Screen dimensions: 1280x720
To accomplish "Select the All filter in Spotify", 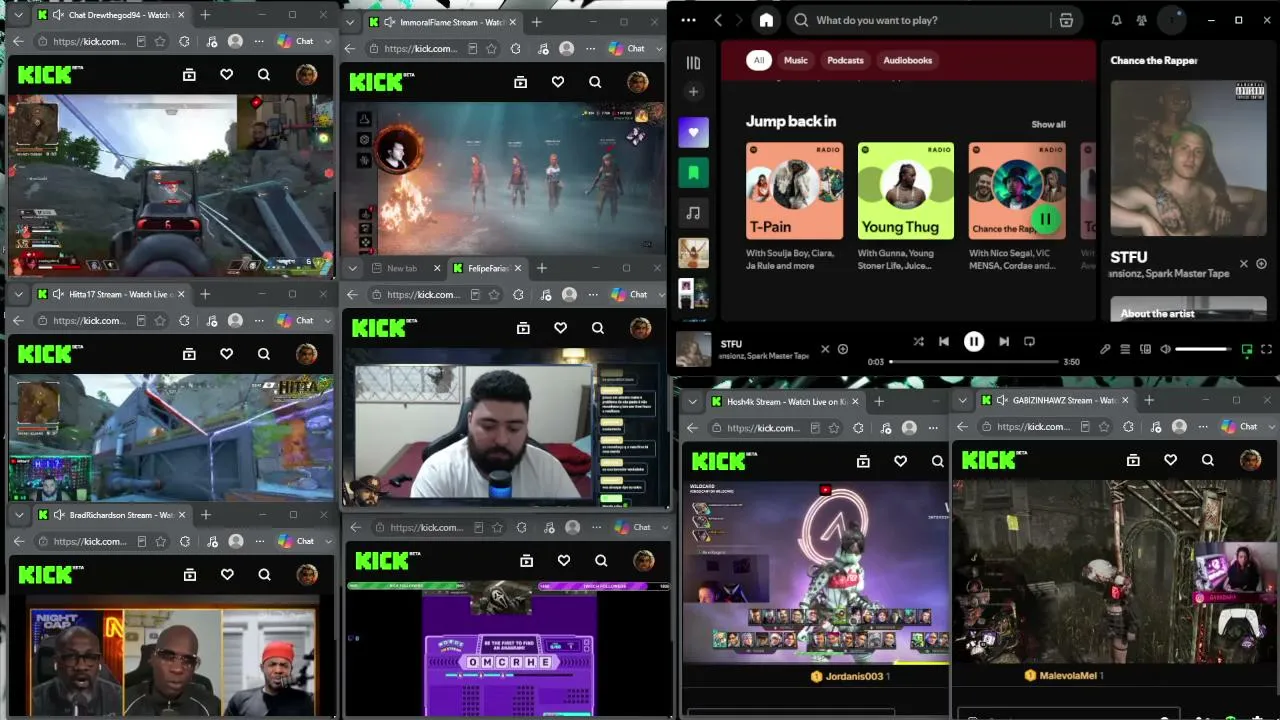I will pos(759,60).
